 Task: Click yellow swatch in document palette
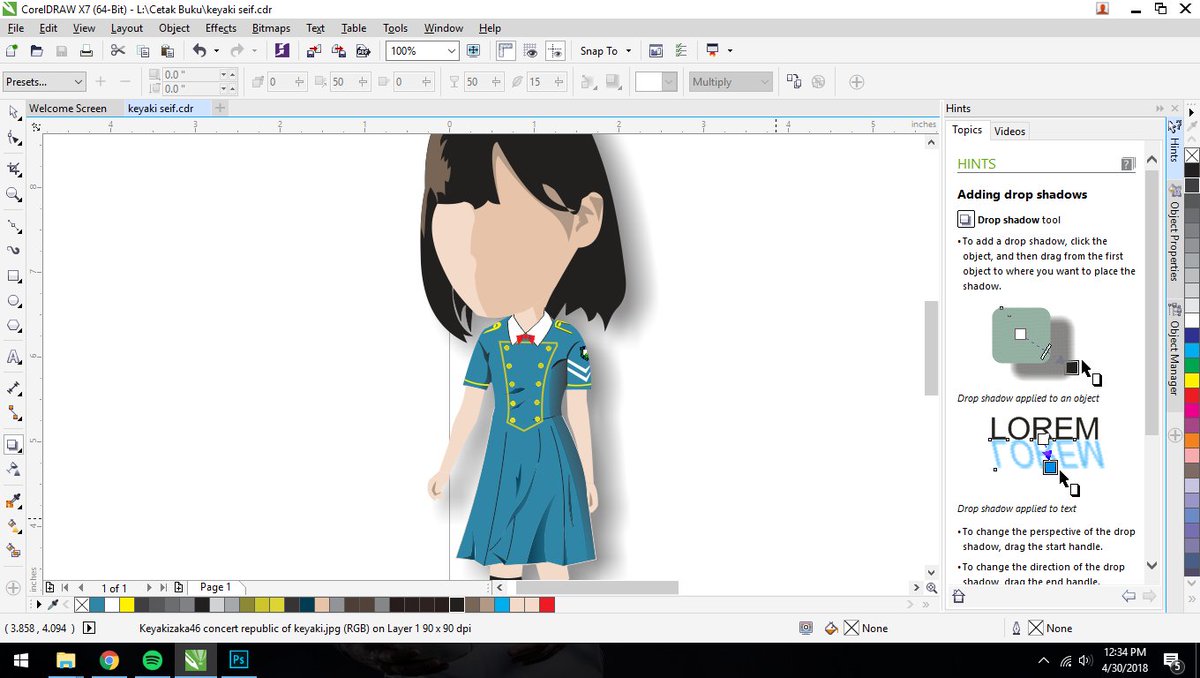[x=126, y=605]
